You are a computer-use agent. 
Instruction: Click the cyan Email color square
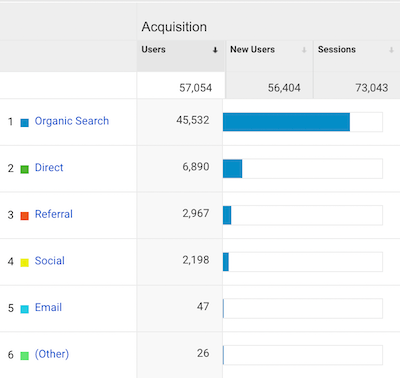pos(25,309)
